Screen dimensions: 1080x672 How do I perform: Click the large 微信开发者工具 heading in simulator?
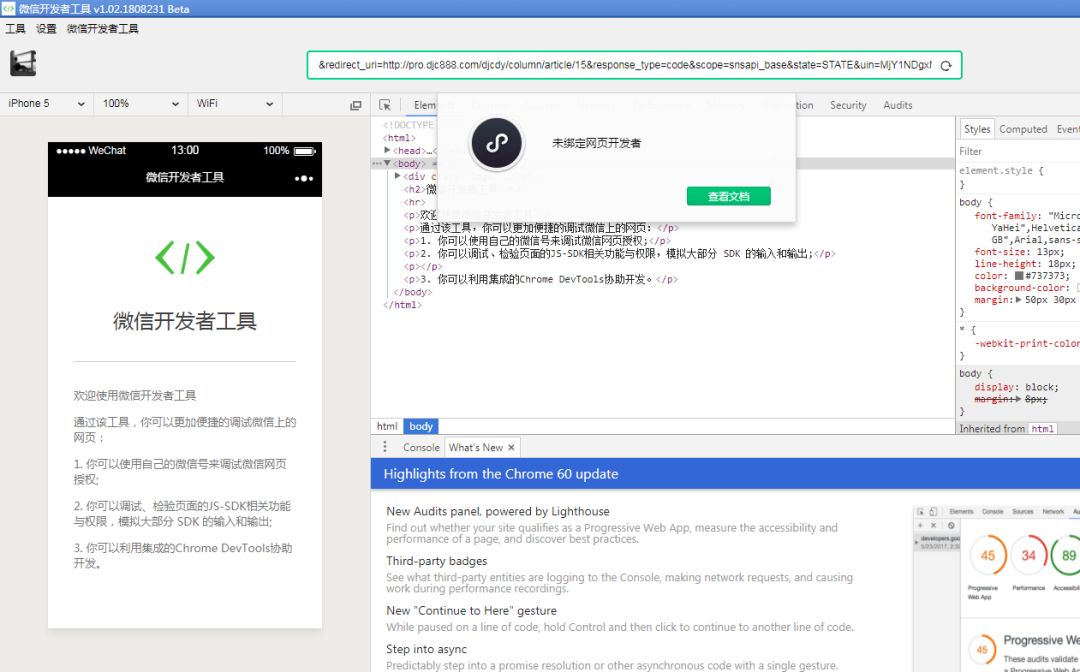coord(185,322)
